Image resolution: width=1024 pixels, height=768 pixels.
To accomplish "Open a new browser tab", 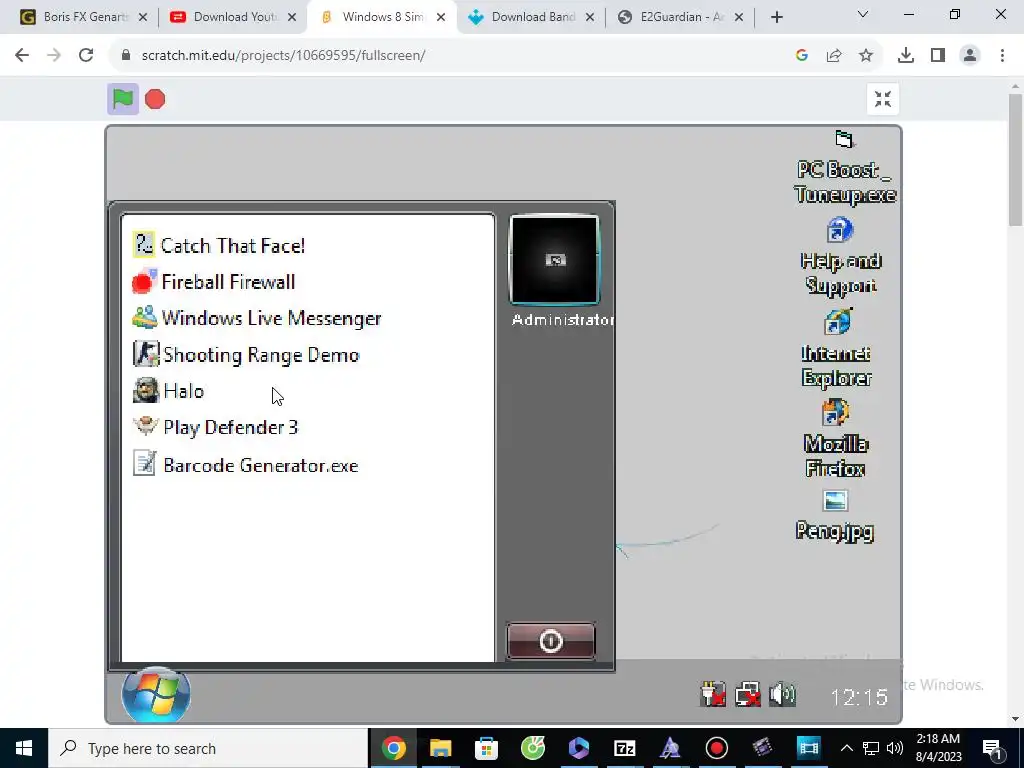I will click(x=776, y=17).
